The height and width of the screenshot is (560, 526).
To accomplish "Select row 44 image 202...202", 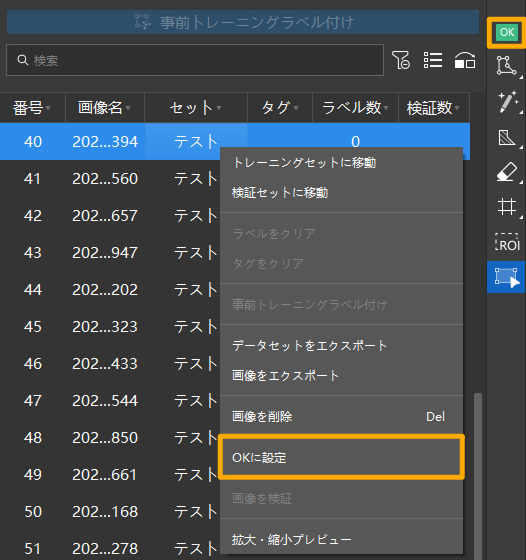I will 105,290.
